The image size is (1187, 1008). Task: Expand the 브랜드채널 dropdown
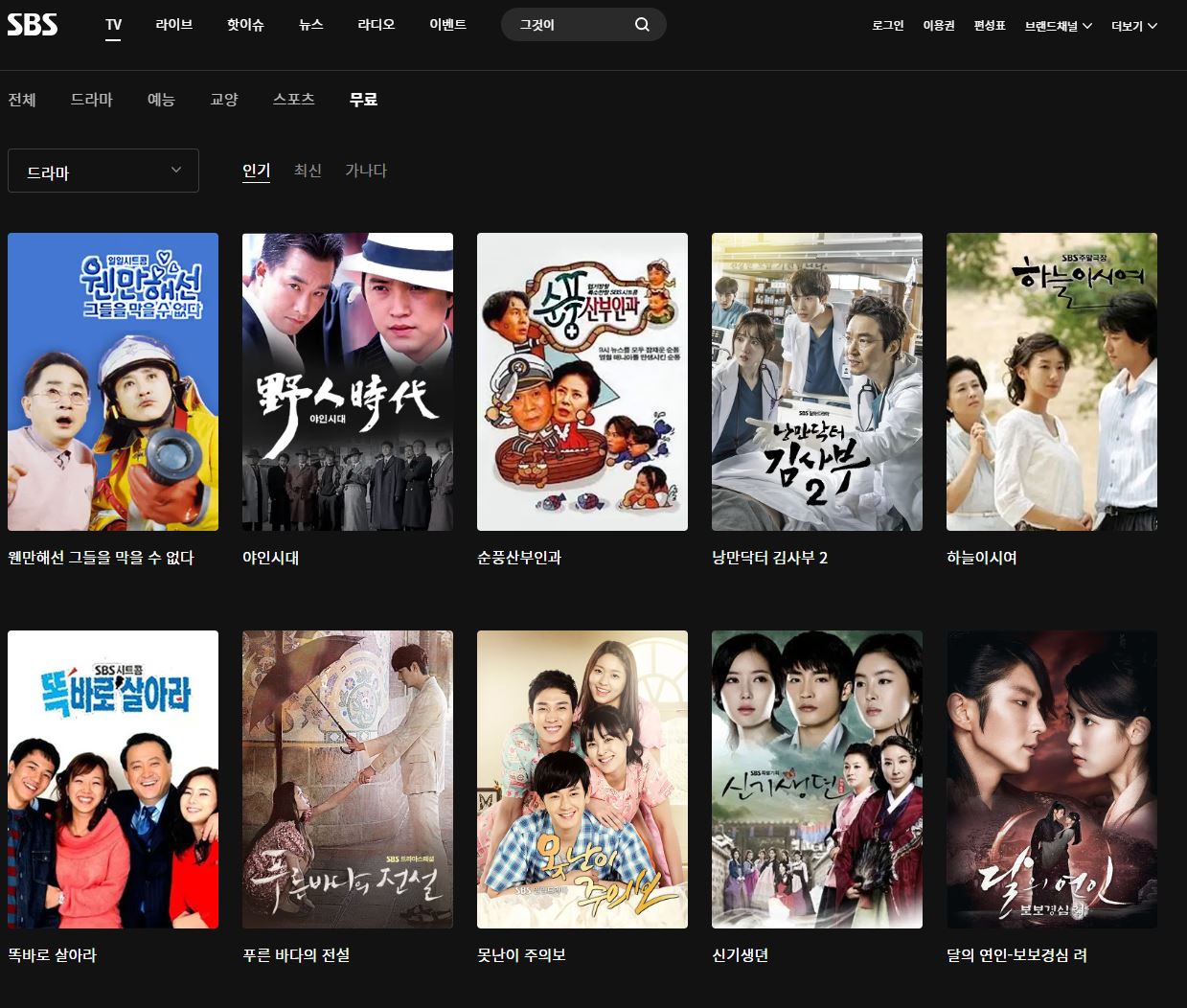point(1059,26)
